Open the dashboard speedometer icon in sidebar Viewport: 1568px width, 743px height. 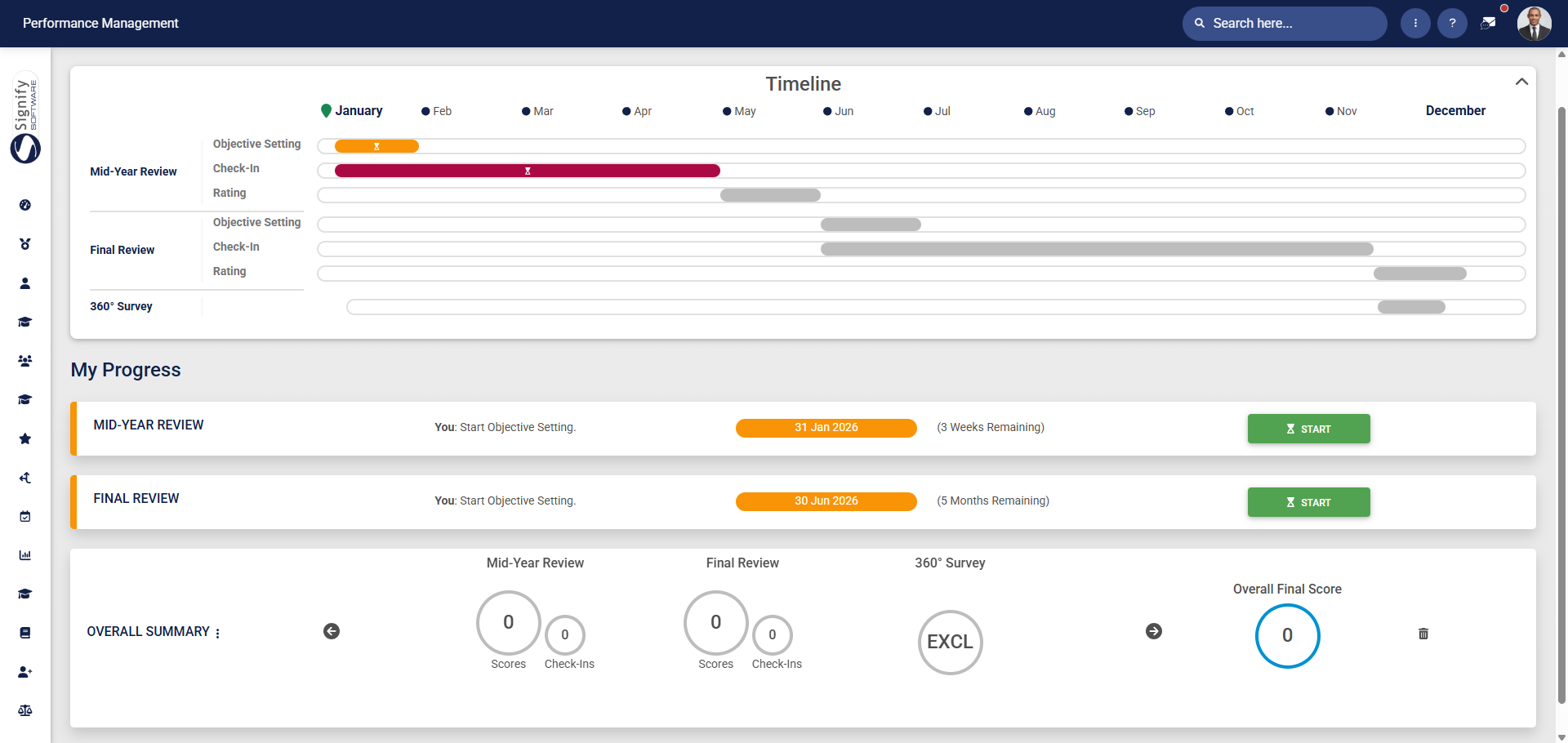coord(25,206)
